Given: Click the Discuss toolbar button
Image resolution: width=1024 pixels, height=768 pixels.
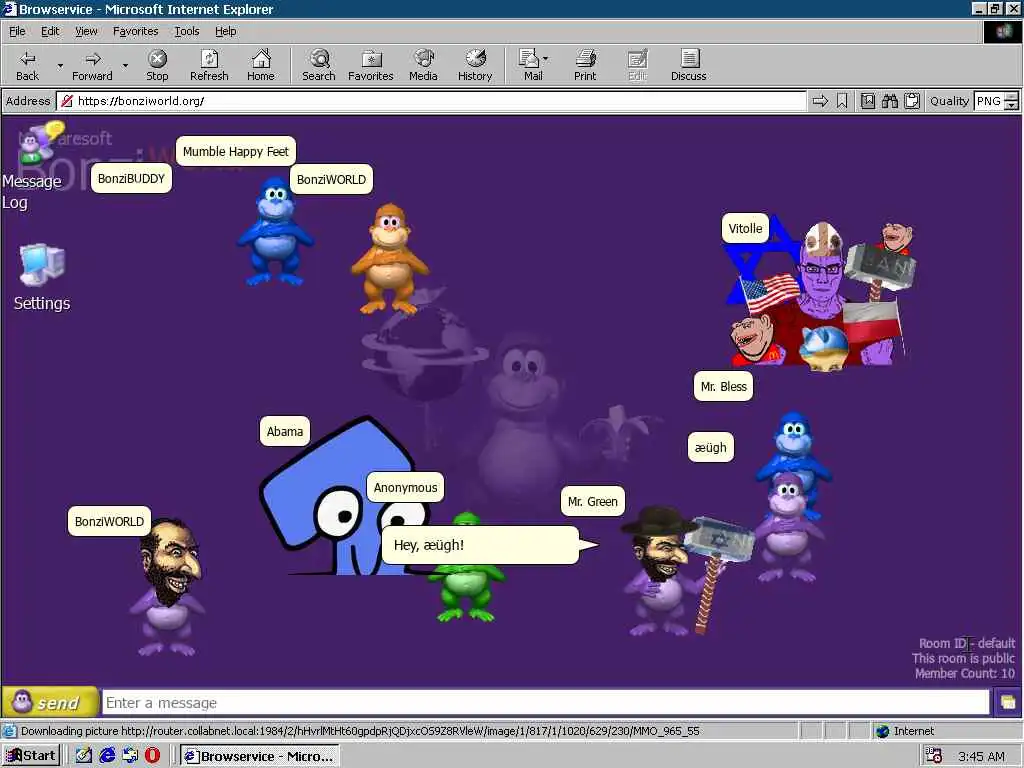Looking at the screenshot, I should [x=688, y=65].
